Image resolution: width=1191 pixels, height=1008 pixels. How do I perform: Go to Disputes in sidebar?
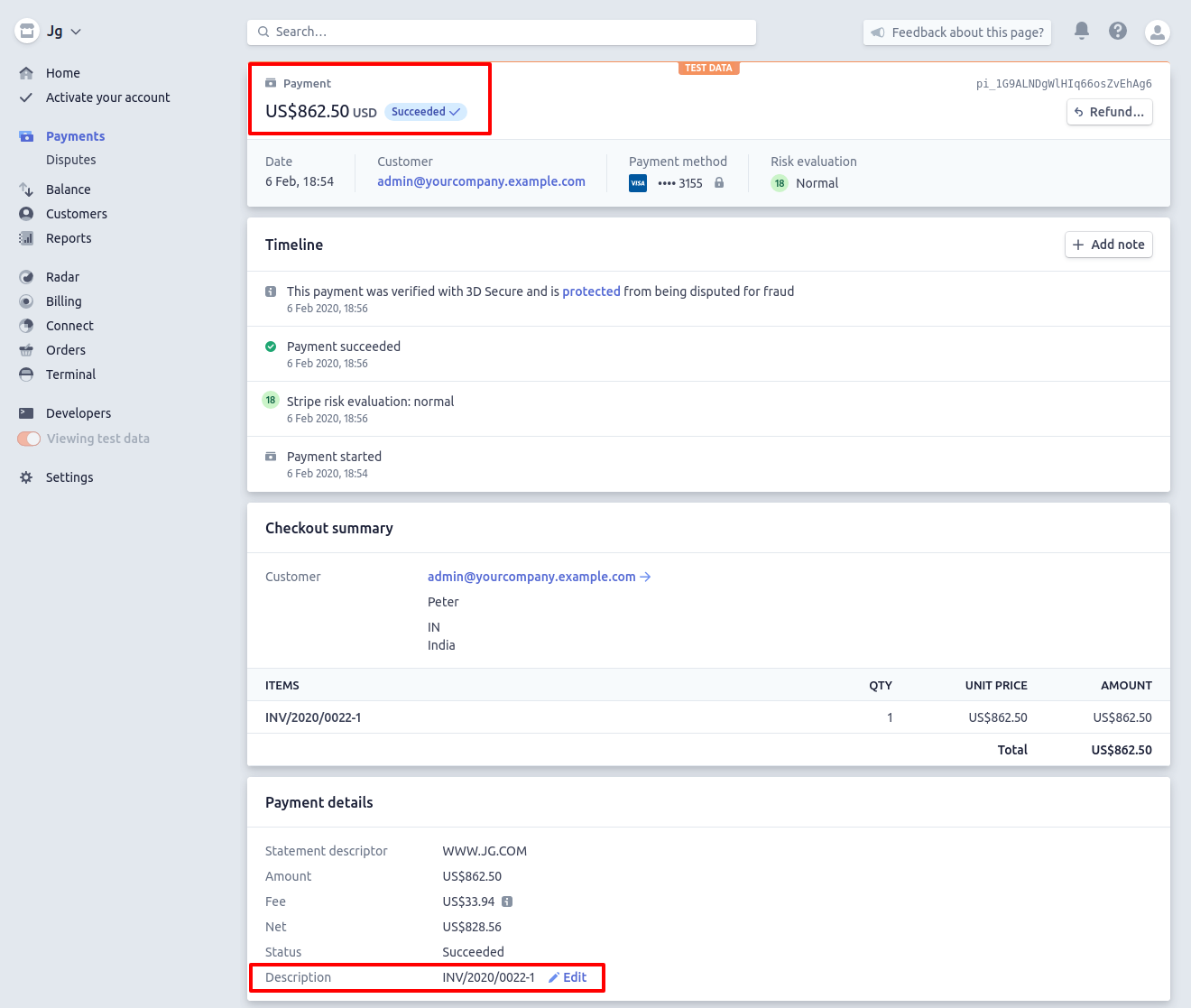(x=70, y=160)
